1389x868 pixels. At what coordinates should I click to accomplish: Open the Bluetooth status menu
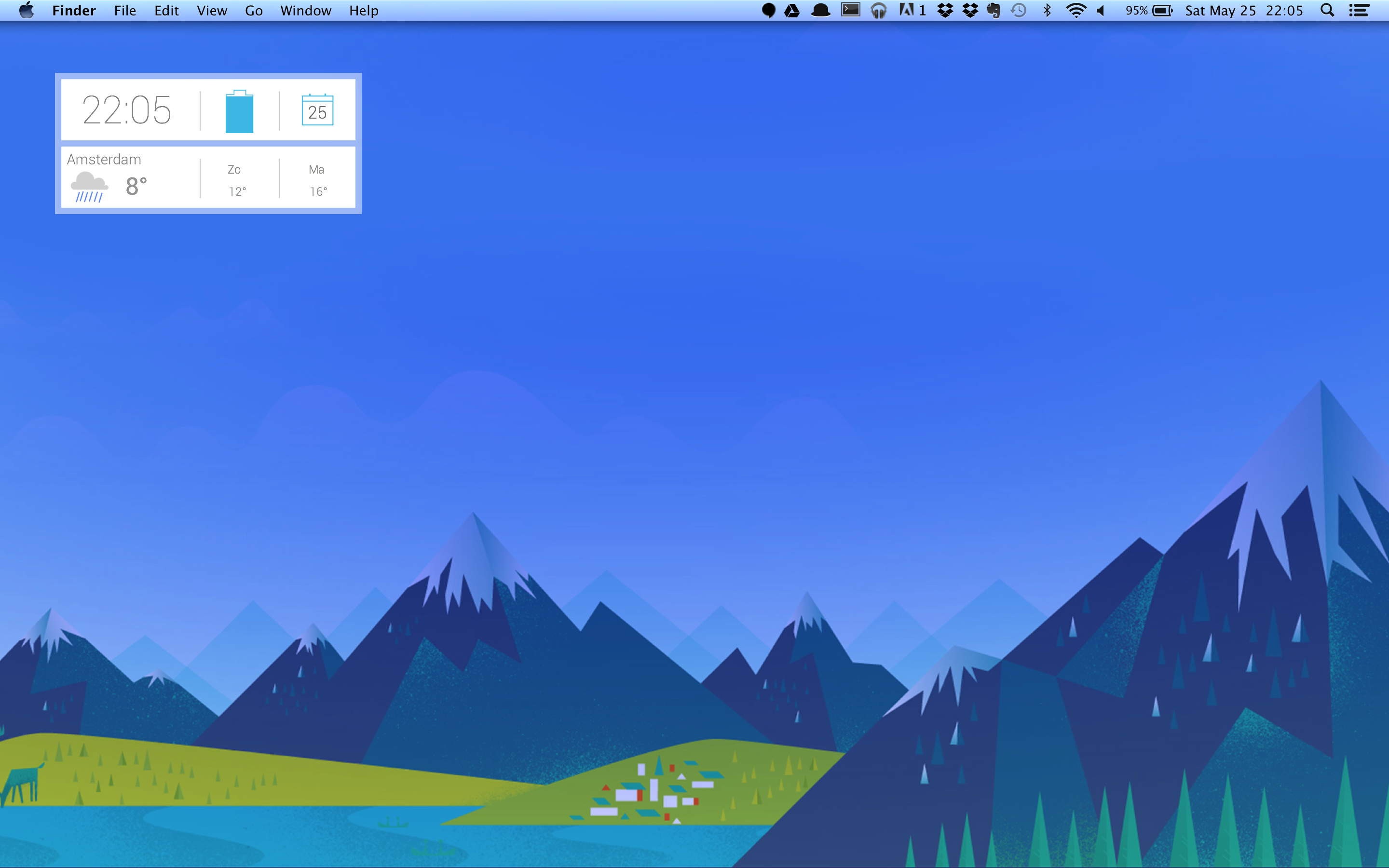(x=1048, y=10)
